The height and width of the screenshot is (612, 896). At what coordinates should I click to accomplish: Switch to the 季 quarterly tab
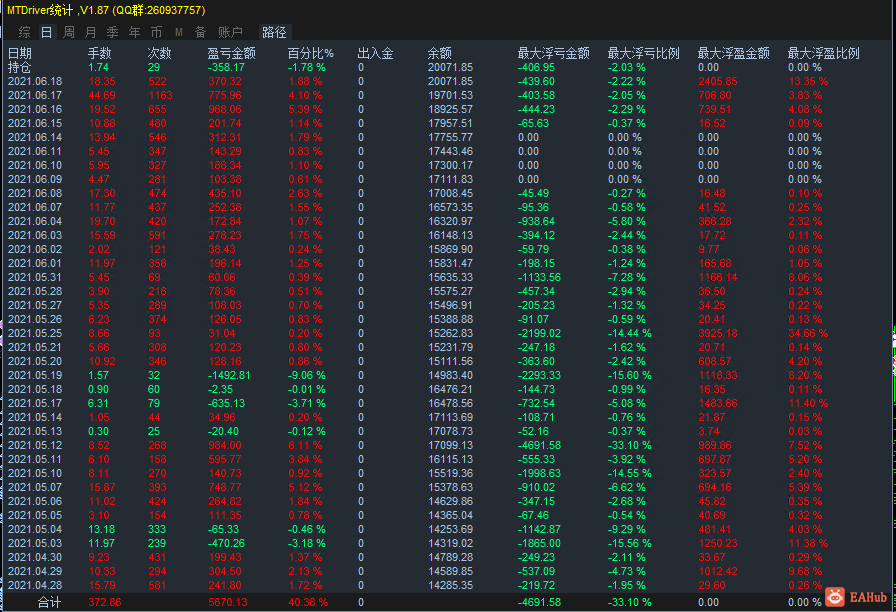(x=113, y=33)
